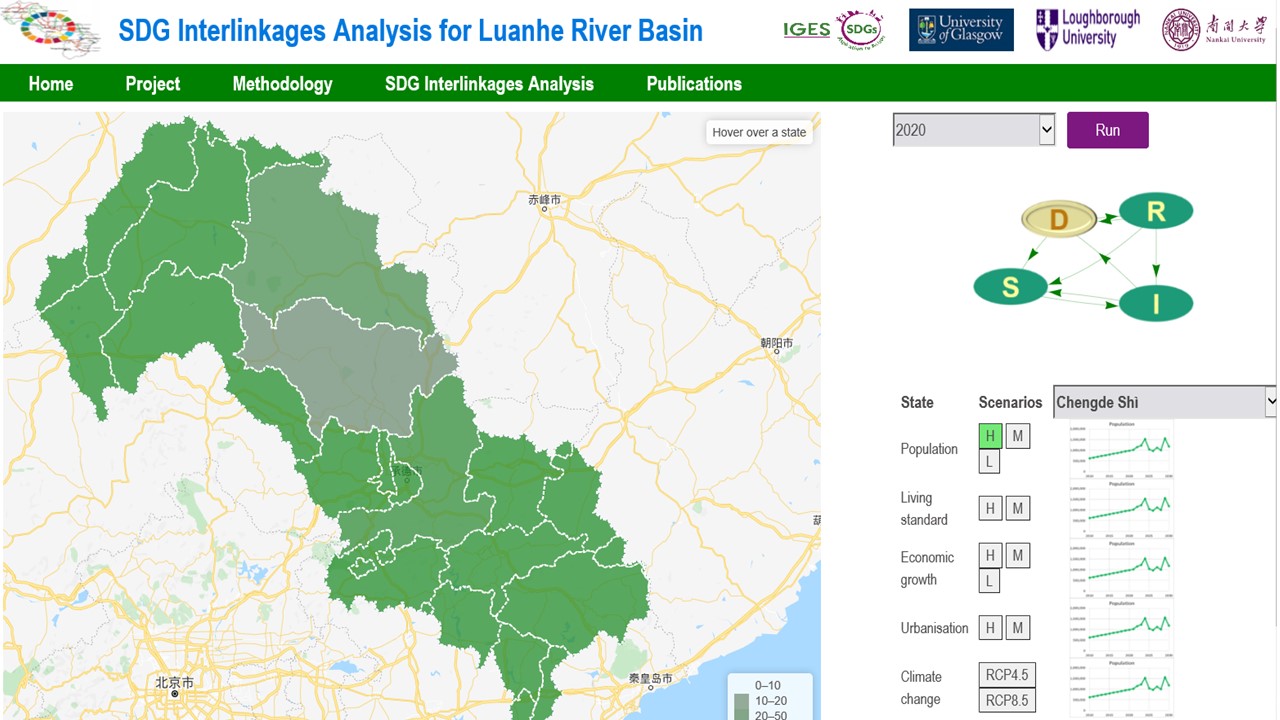Click the D node in the diagram
The image size is (1280, 720).
click(1059, 219)
